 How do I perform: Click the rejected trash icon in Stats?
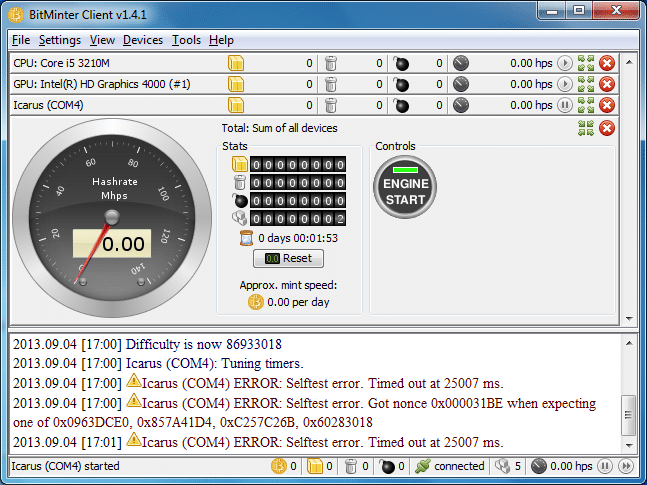tap(240, 182)
